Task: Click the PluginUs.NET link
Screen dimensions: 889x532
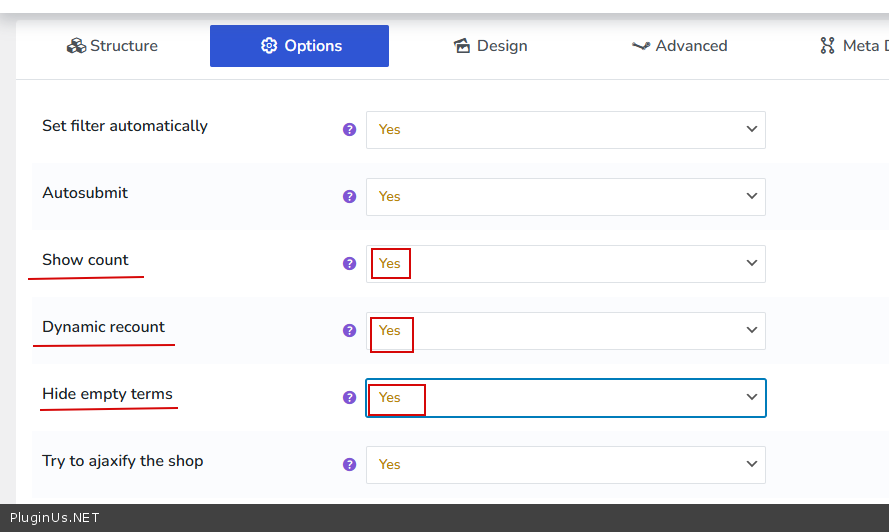Action: coord(54,518)
